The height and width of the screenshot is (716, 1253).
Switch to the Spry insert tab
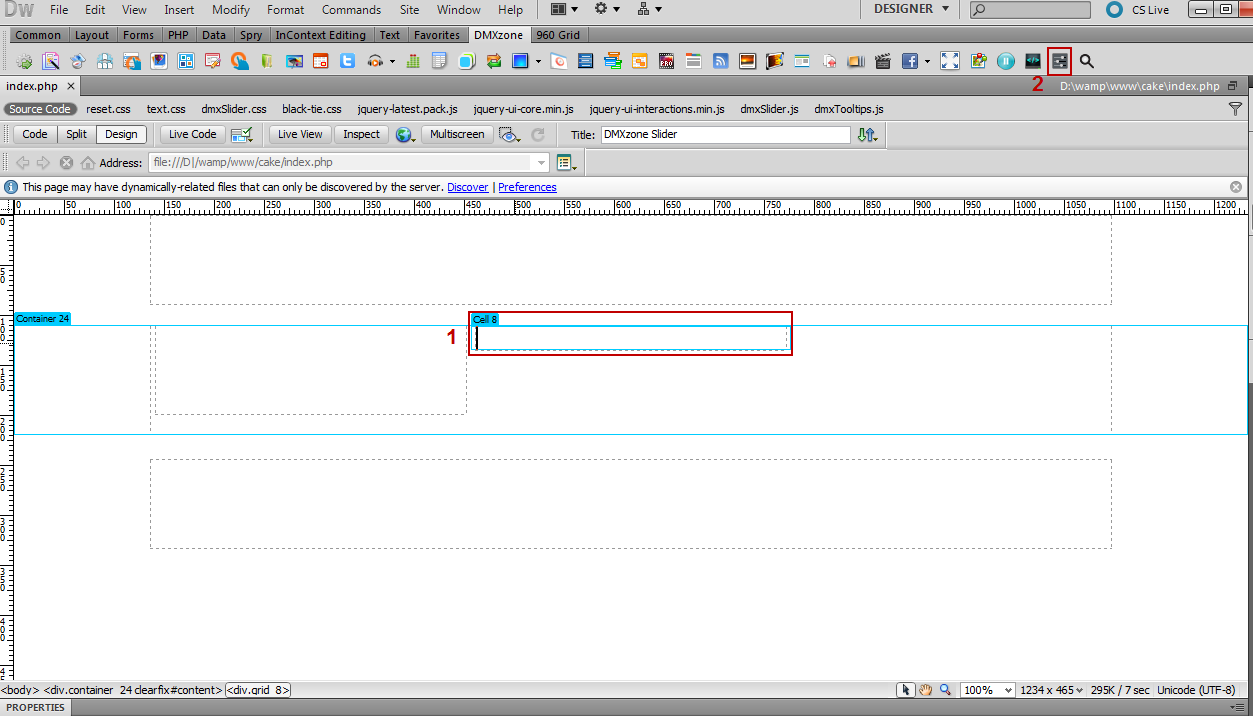251,35
